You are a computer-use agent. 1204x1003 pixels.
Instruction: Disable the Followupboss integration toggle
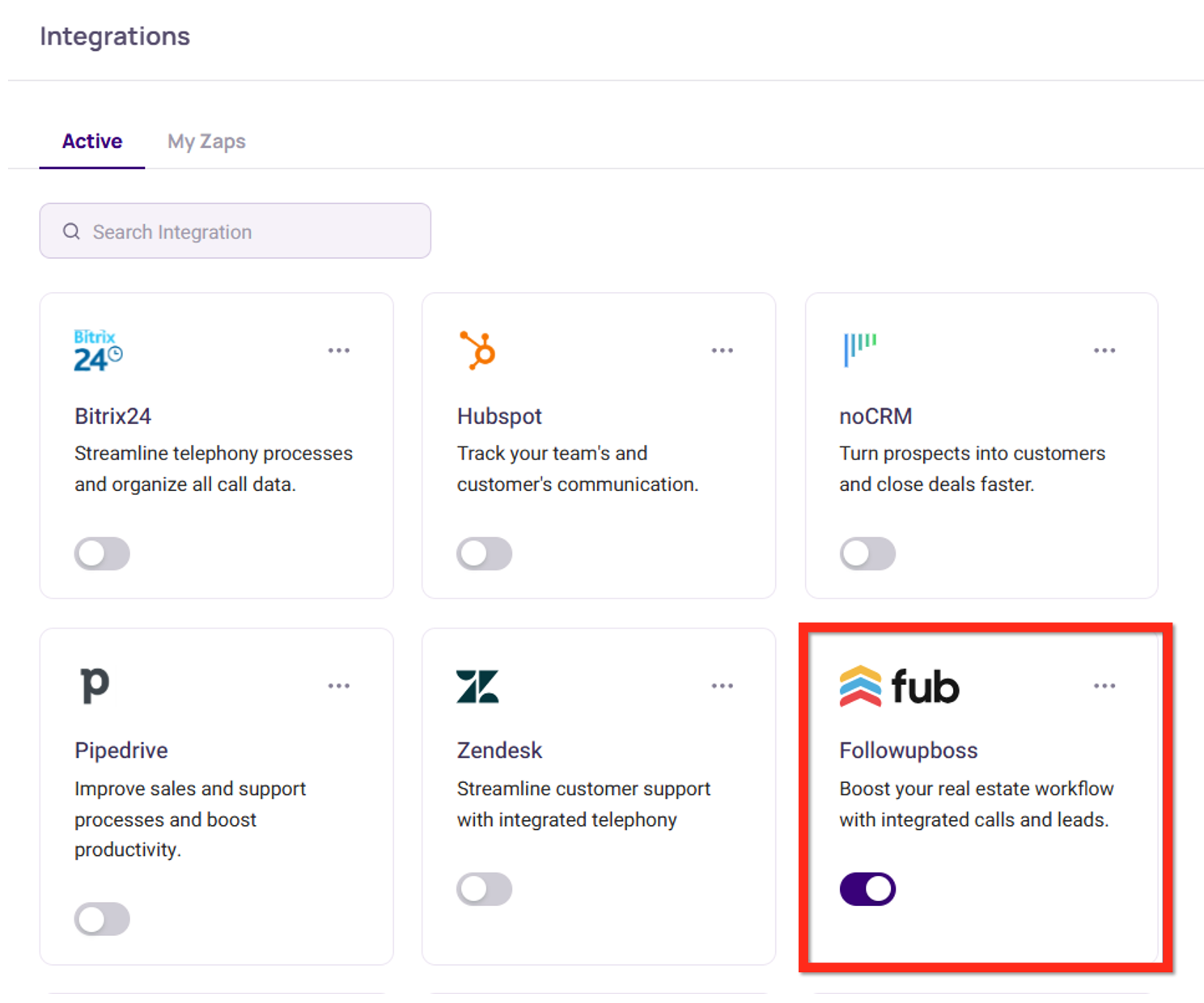click(867, 889)
